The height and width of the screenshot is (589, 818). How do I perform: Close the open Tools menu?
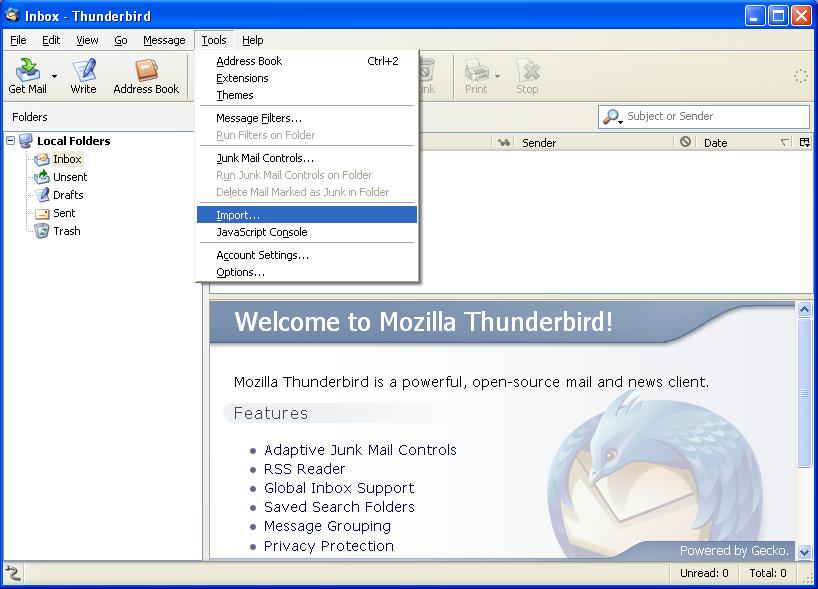click(x=214, y=40)
